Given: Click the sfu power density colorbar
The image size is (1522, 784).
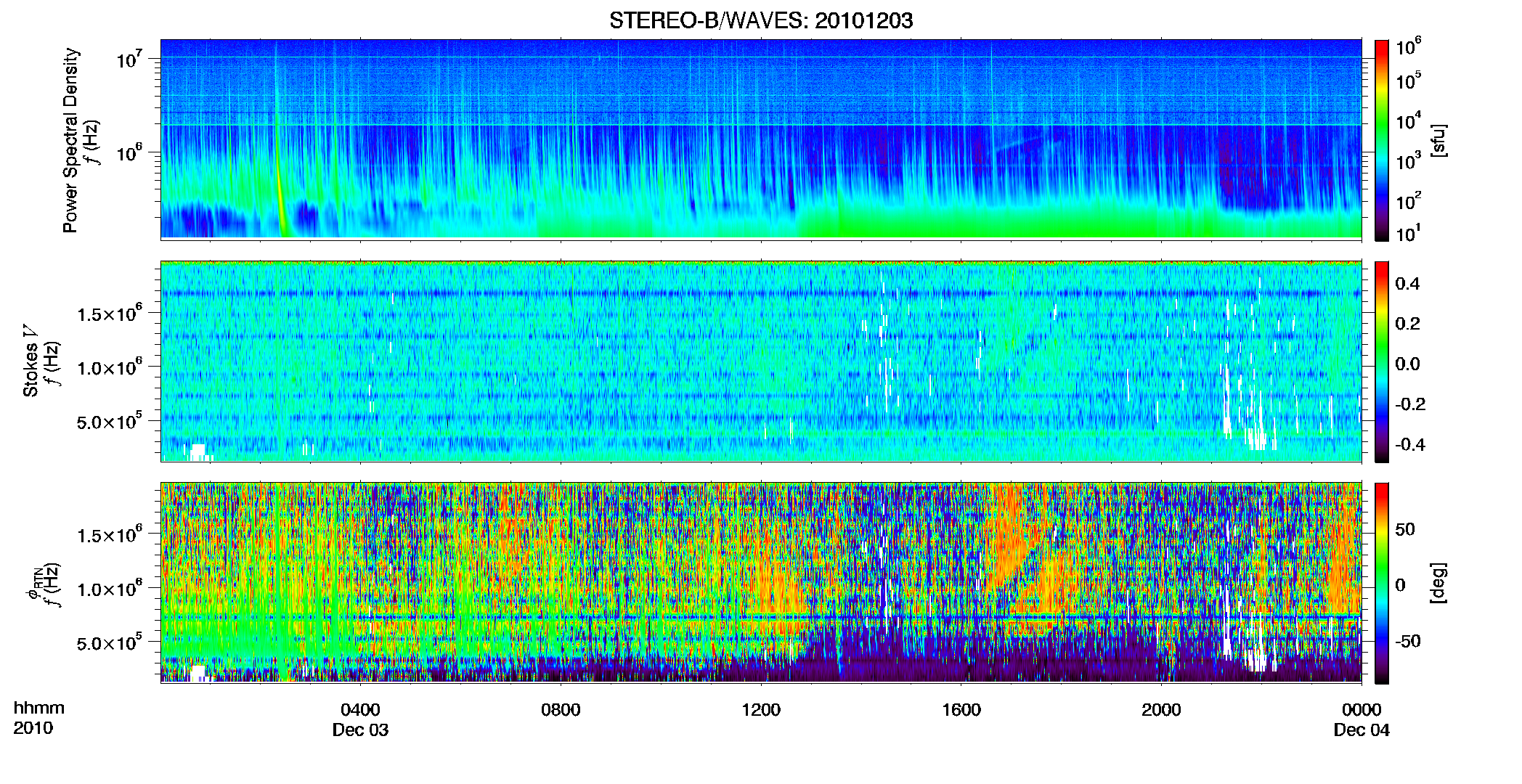Looking at the screenshot, I should pos(1382,140).
